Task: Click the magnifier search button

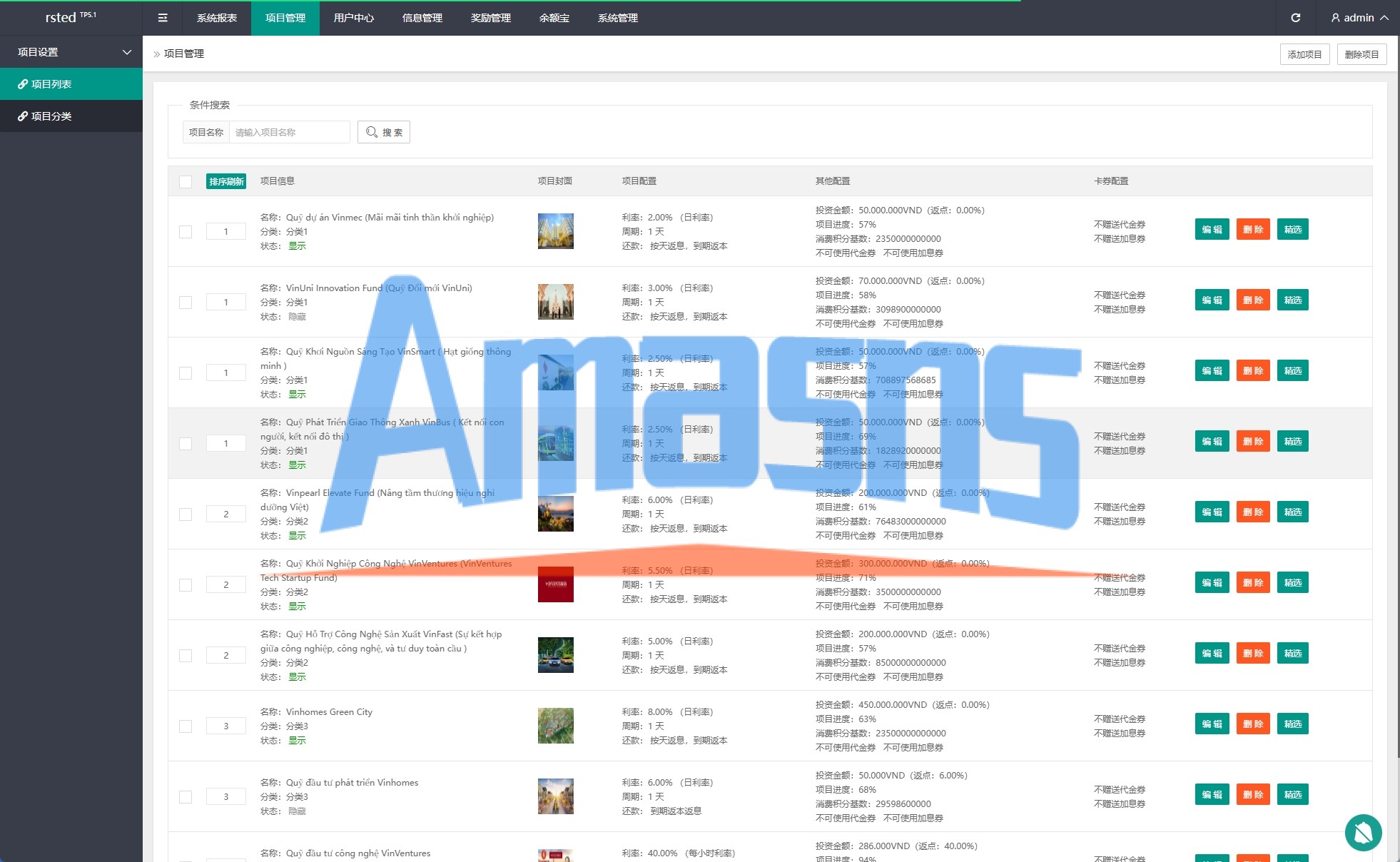Action: (x=384, y=132)
